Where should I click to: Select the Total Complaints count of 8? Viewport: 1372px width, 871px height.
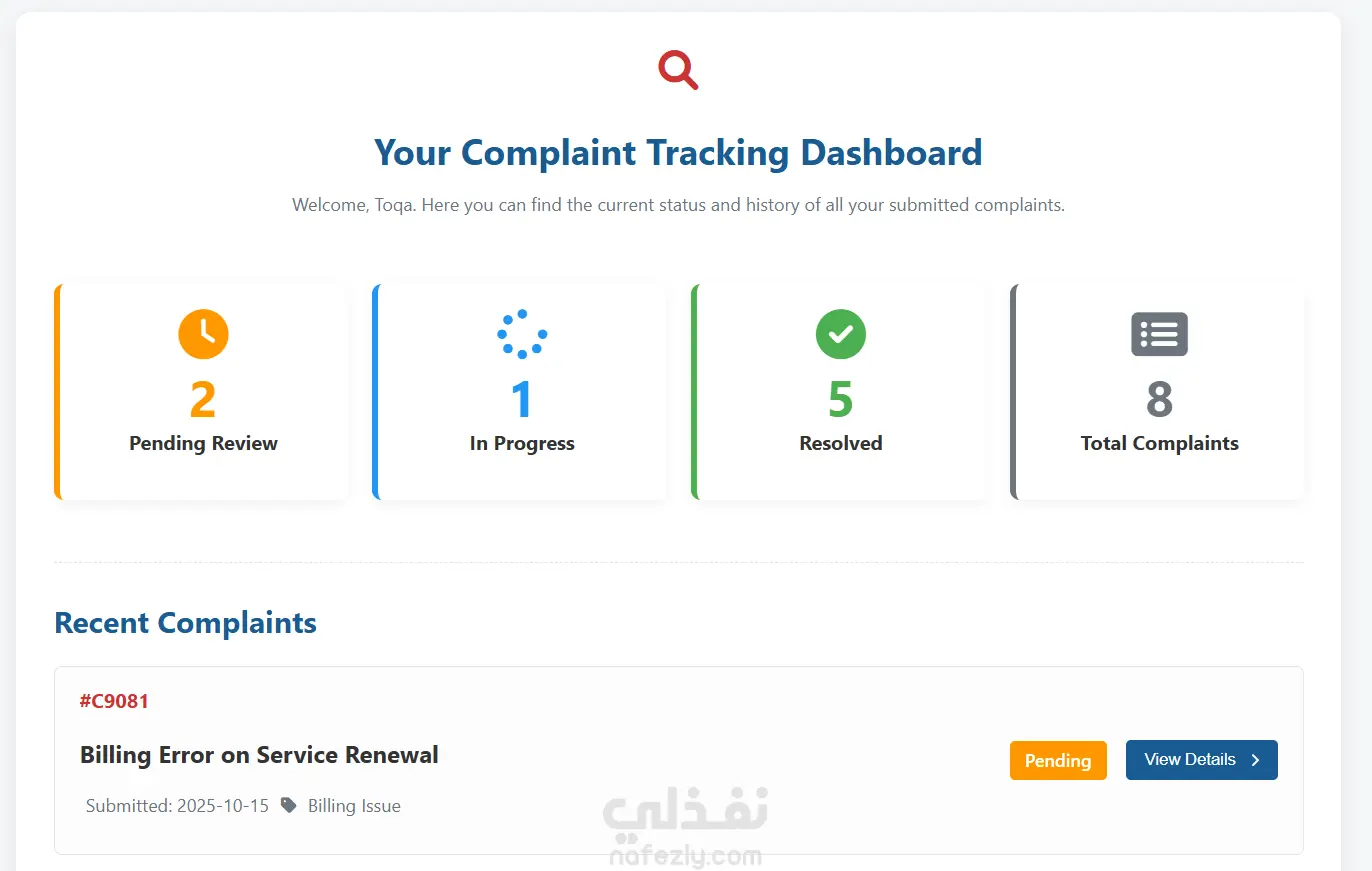(x=1159, y=400)
